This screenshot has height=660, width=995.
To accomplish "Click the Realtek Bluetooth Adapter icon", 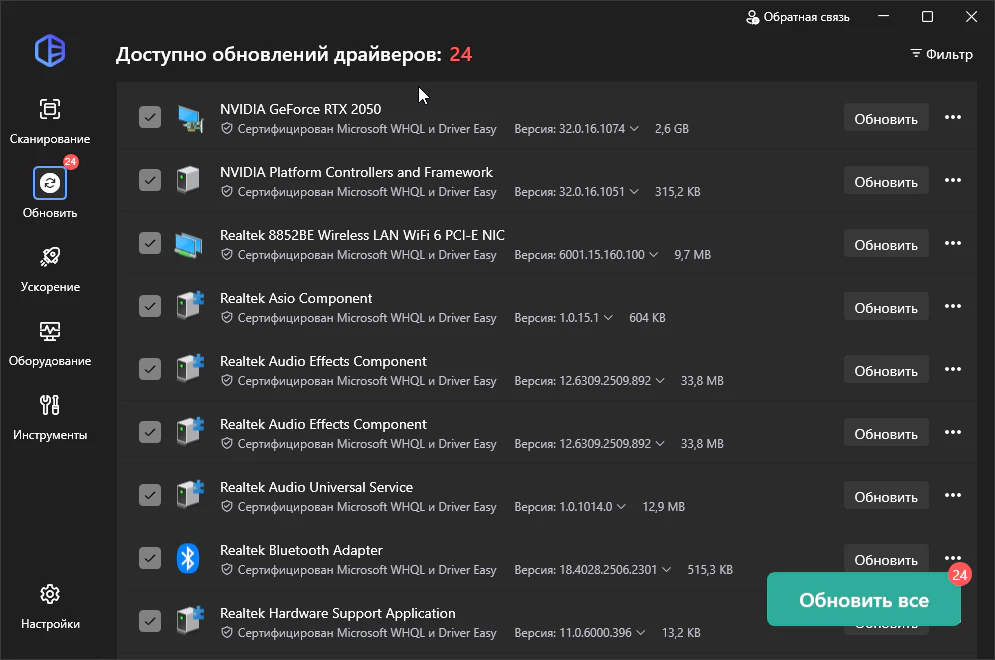I will coord(188,558).
